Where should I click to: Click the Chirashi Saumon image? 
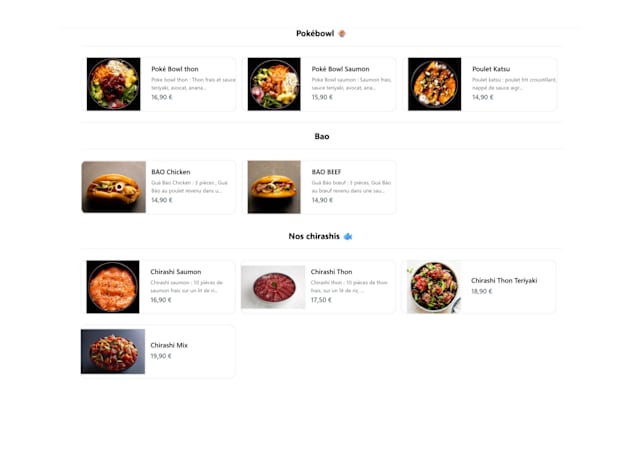(113, 287)
